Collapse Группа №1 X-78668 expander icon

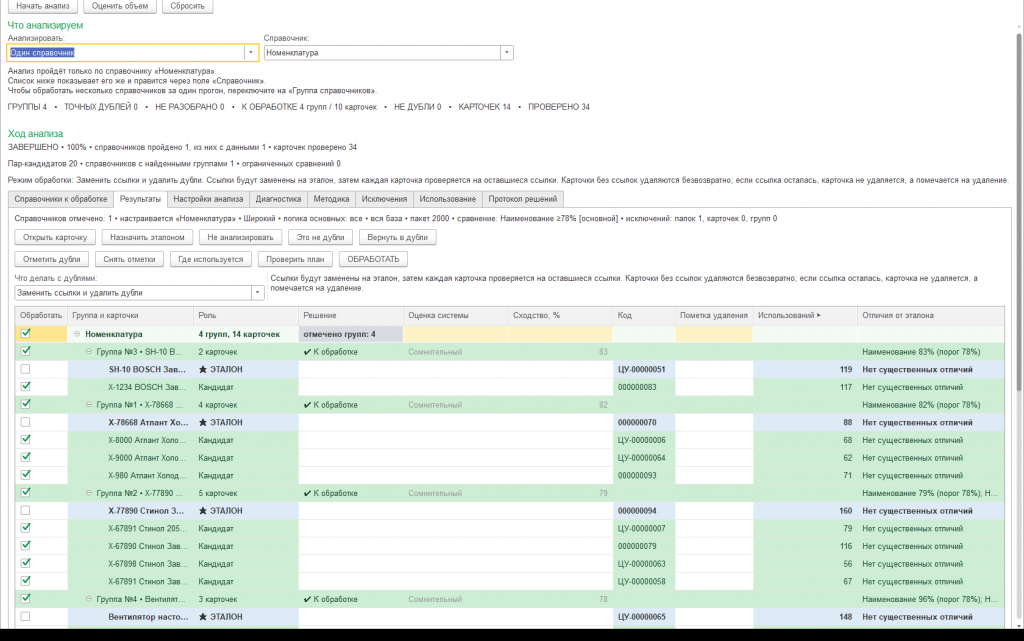coord(89,405)
